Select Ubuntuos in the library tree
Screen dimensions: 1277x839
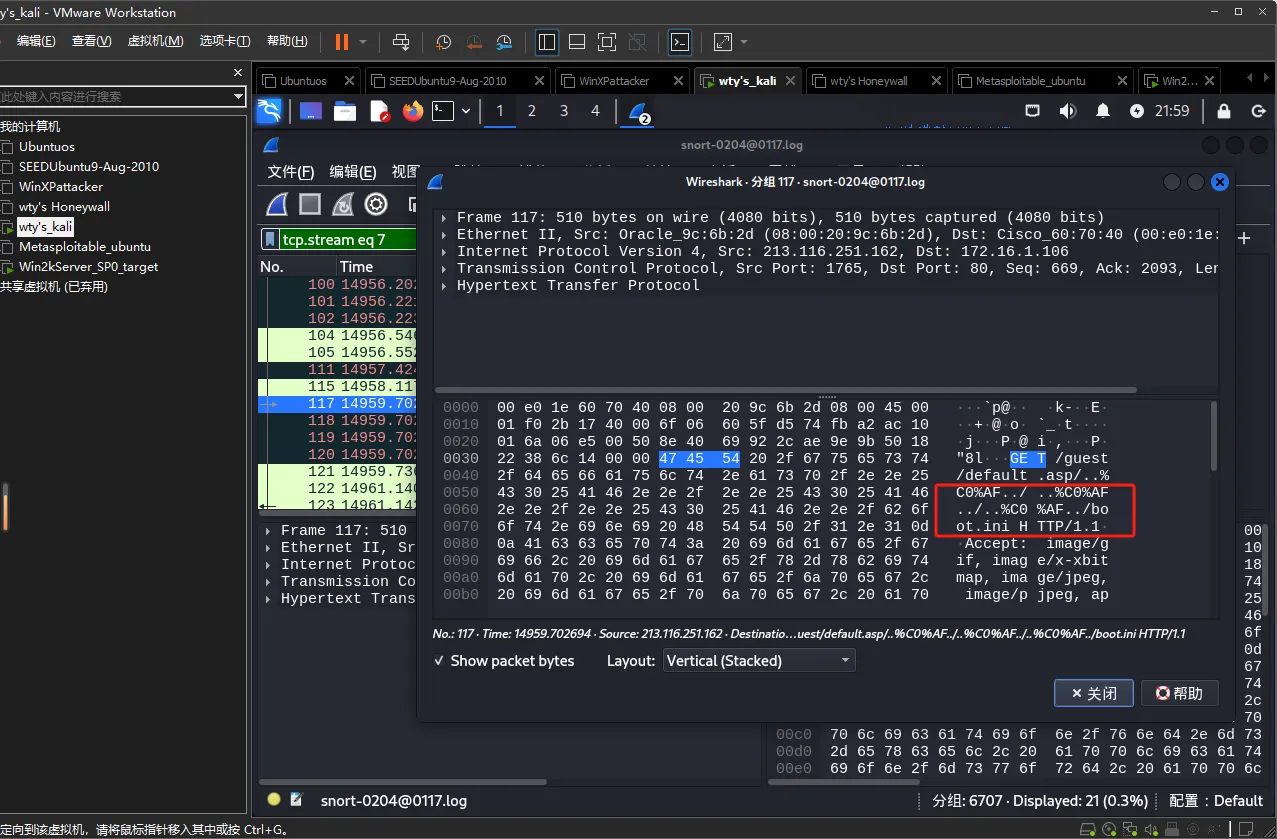[x=46, y=147]
